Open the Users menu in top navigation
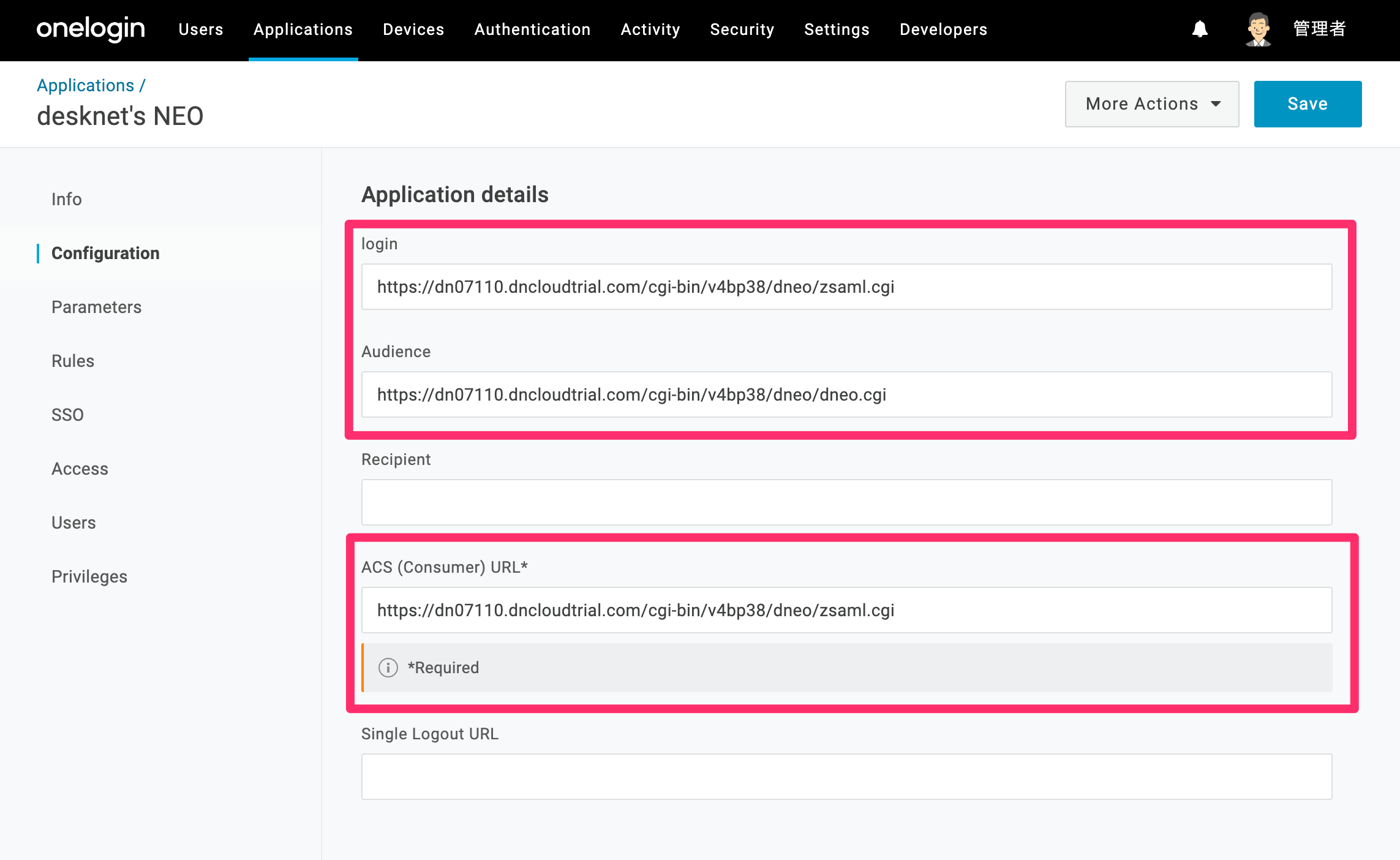The width and height of the screenshot is (1400, 860). 201,29
